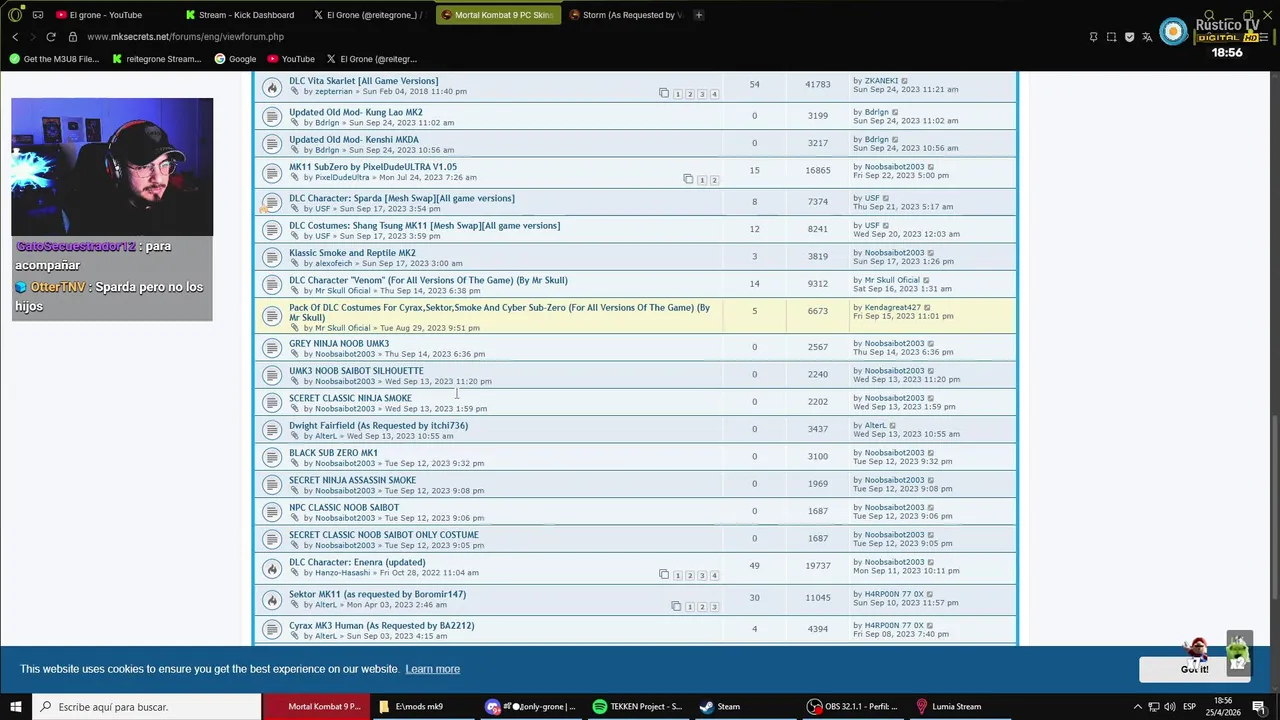Click the webcam overlay thumbnail
Viewport: 1280px width, 720px height.
112,167
